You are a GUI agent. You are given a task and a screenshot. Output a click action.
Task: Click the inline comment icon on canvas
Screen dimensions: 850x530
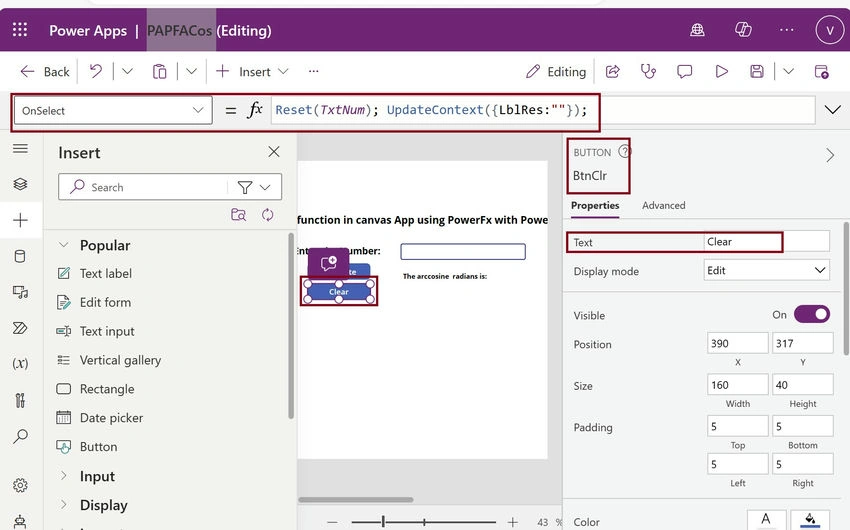pyautogui.click(x=329, y=263)
